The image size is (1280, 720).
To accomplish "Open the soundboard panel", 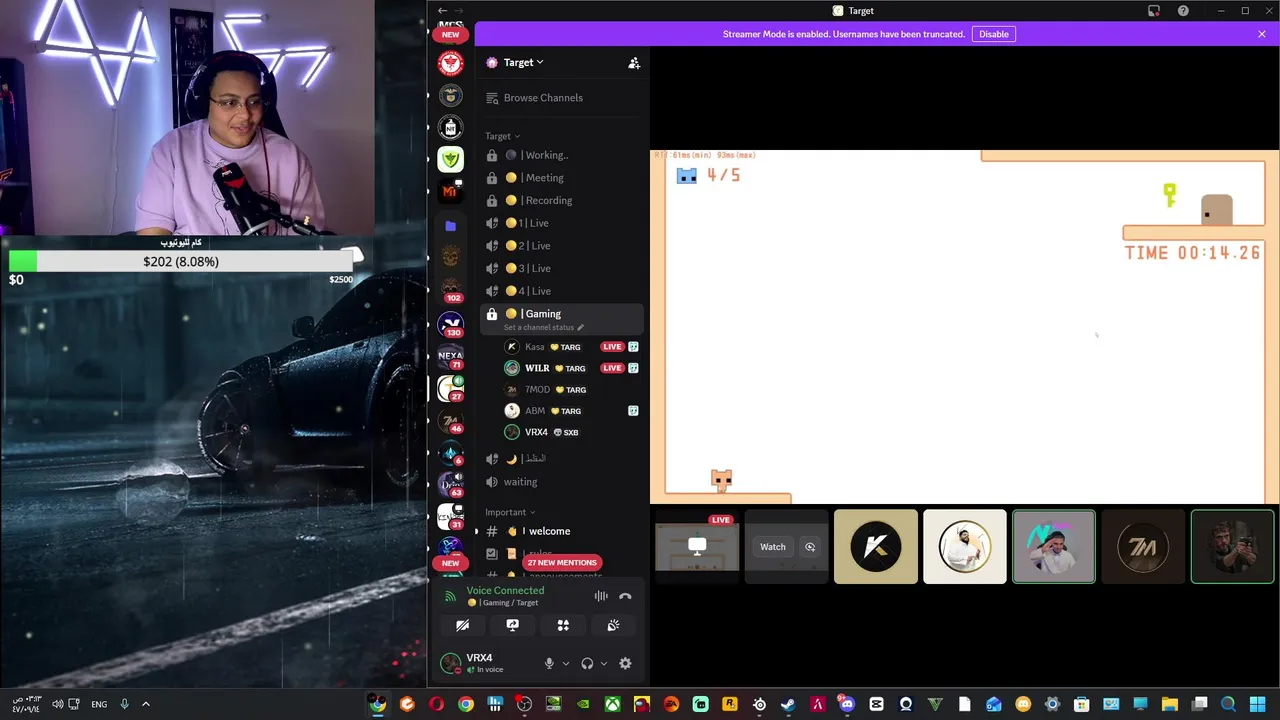I will [613, 625].
